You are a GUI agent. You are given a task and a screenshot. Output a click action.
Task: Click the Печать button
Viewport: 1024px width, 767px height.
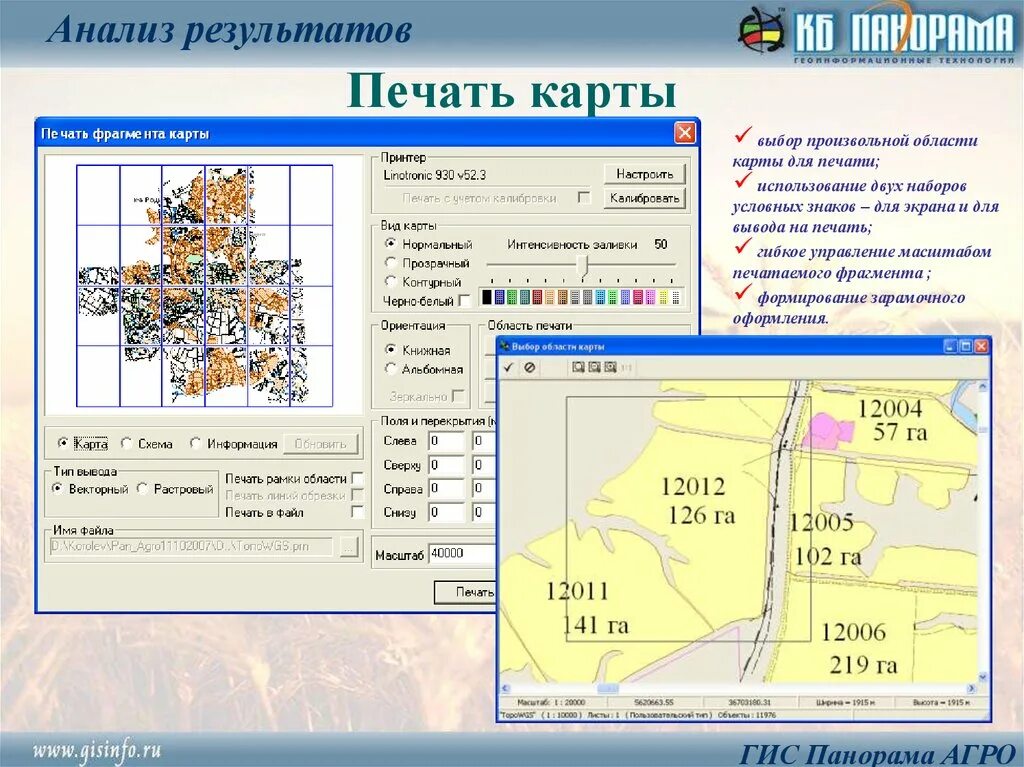click(465, 592)
